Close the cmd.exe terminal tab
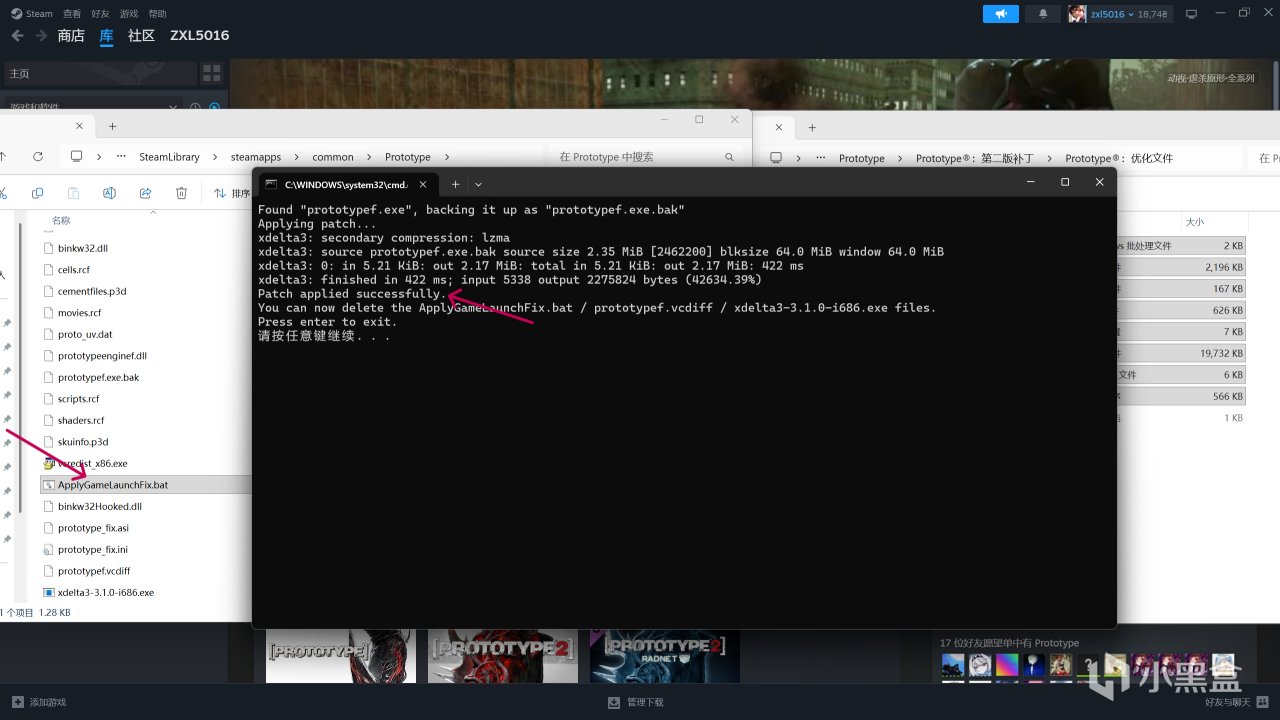Screen dimensions: 1280x720 [423, 184]
